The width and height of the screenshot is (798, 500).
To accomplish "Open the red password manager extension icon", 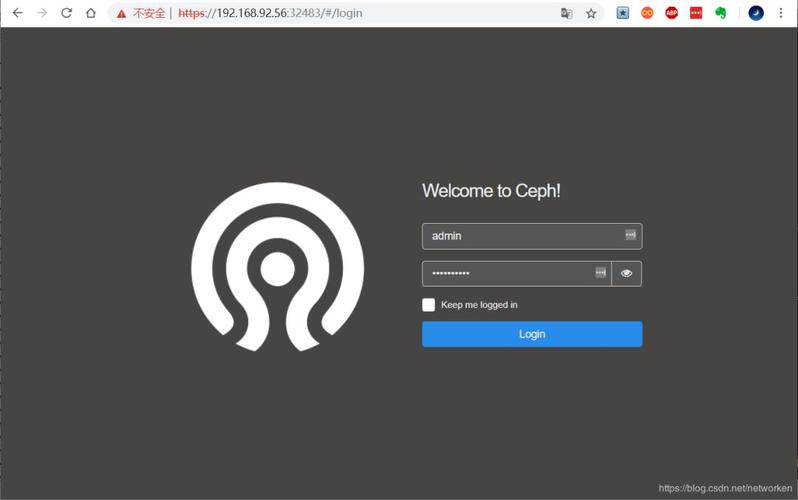I will [696, 13].
